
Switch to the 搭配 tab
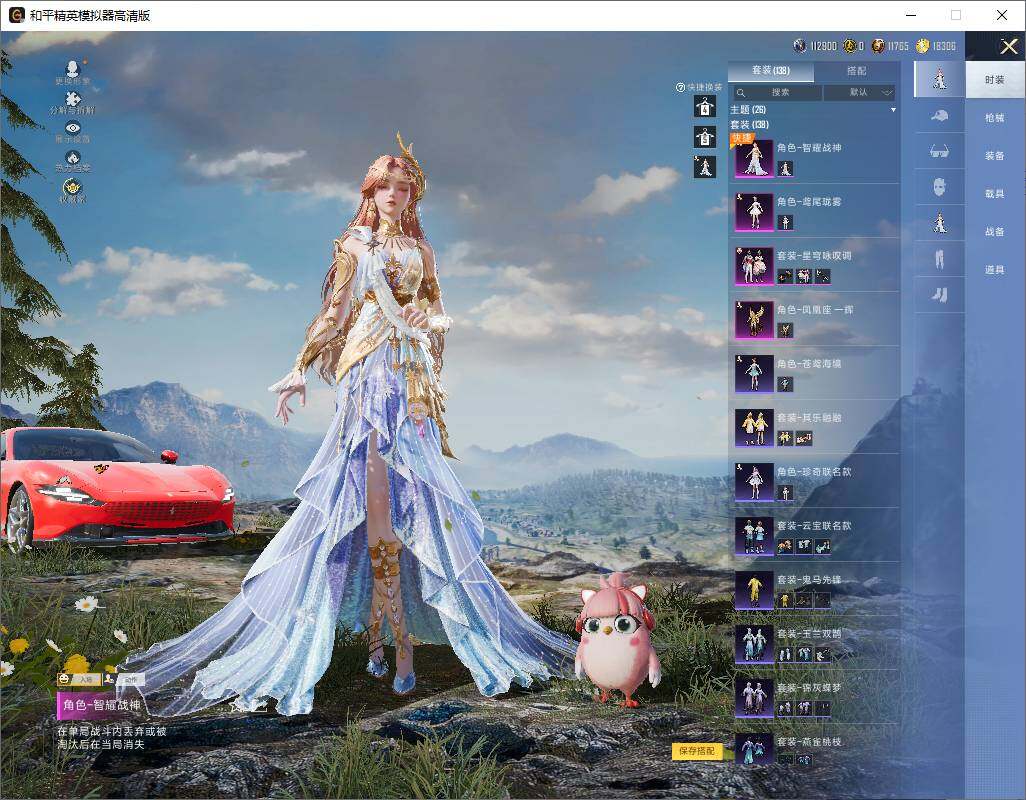pyautogui.click(x=856, y=70)
